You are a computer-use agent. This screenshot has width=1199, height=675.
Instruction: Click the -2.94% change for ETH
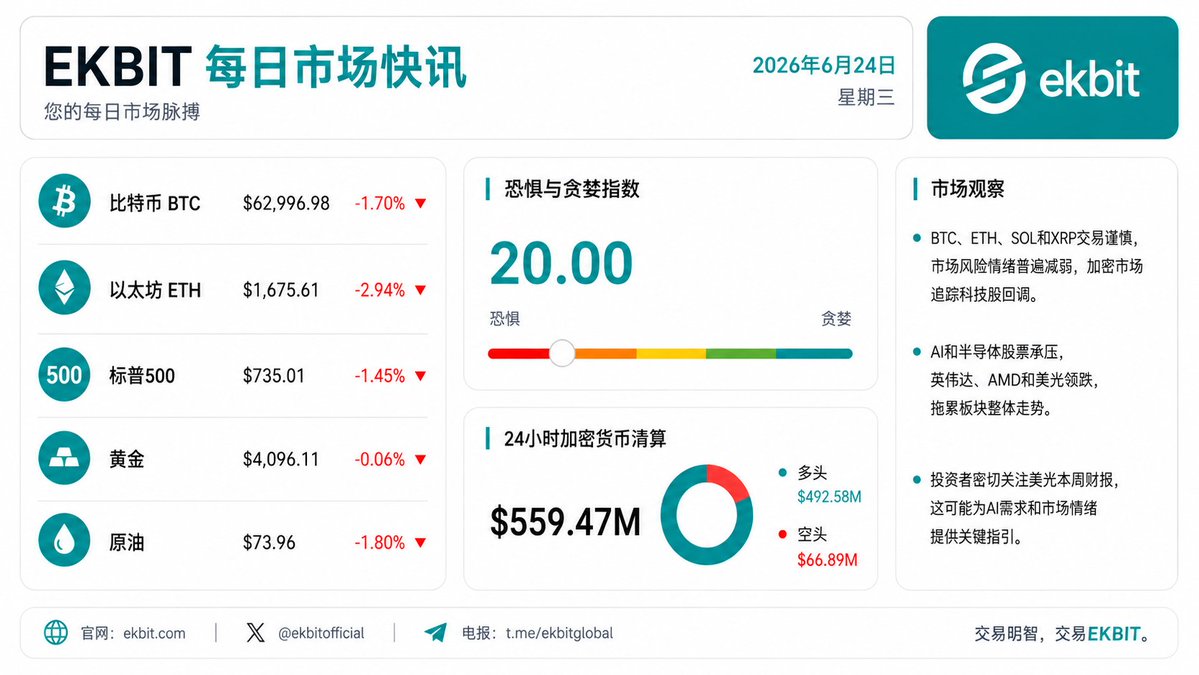point(379,290)
